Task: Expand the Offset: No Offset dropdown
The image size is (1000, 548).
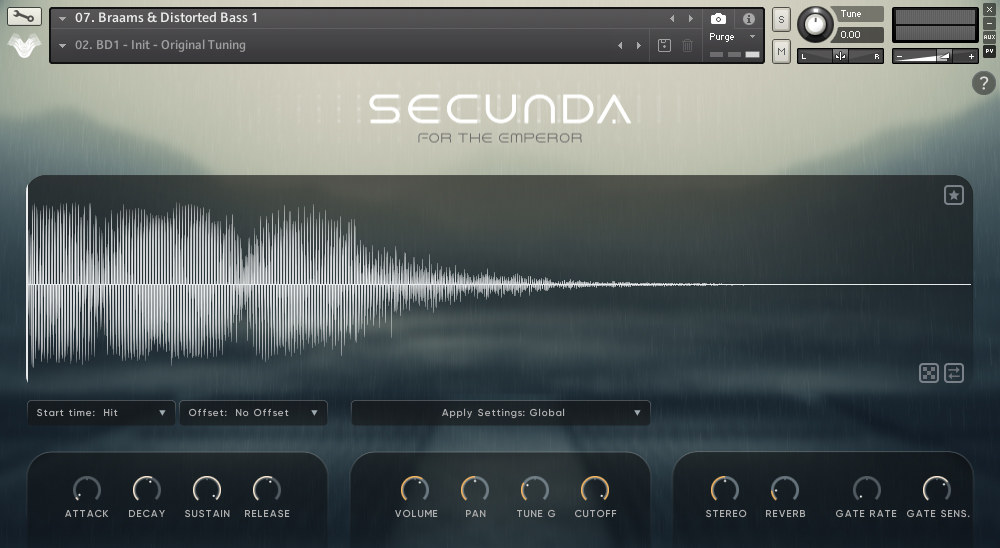Action: pyautogui.click(x=253, y=413)
